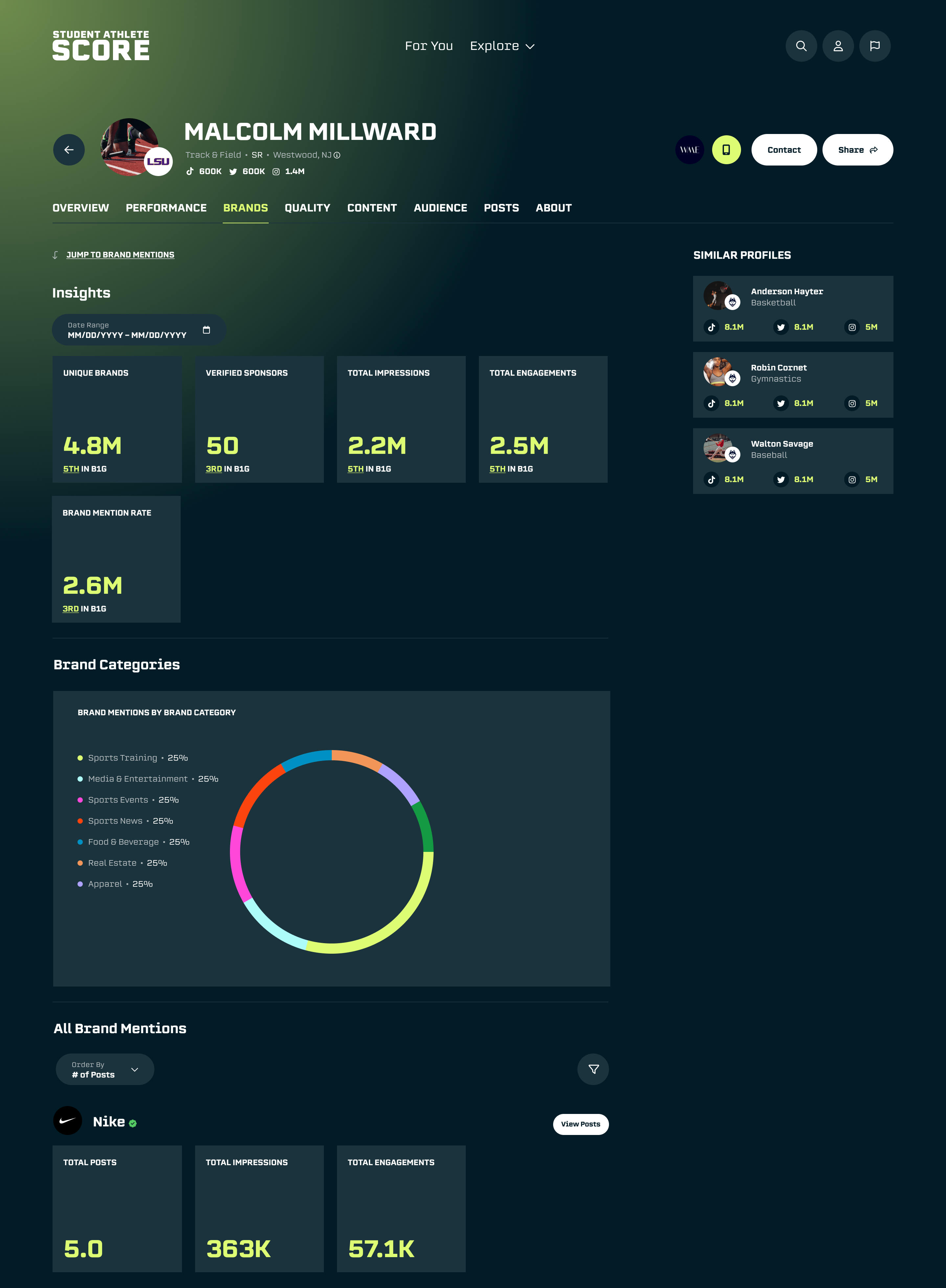Screen dimensions: 946x1288
Task: Click the Media & Entertainment legend color dot
Action: [80, 779]
